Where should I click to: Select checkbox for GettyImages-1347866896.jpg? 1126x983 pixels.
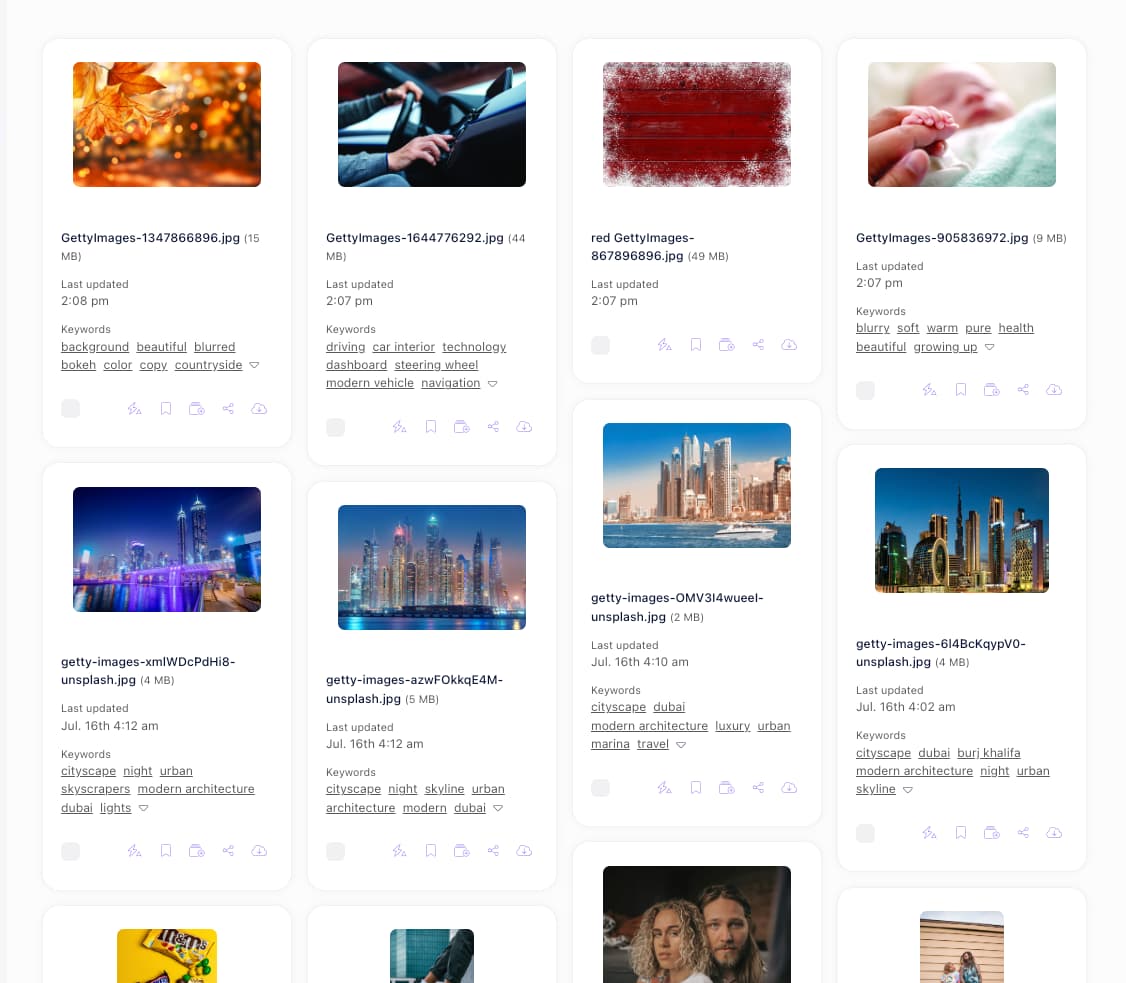70,409
